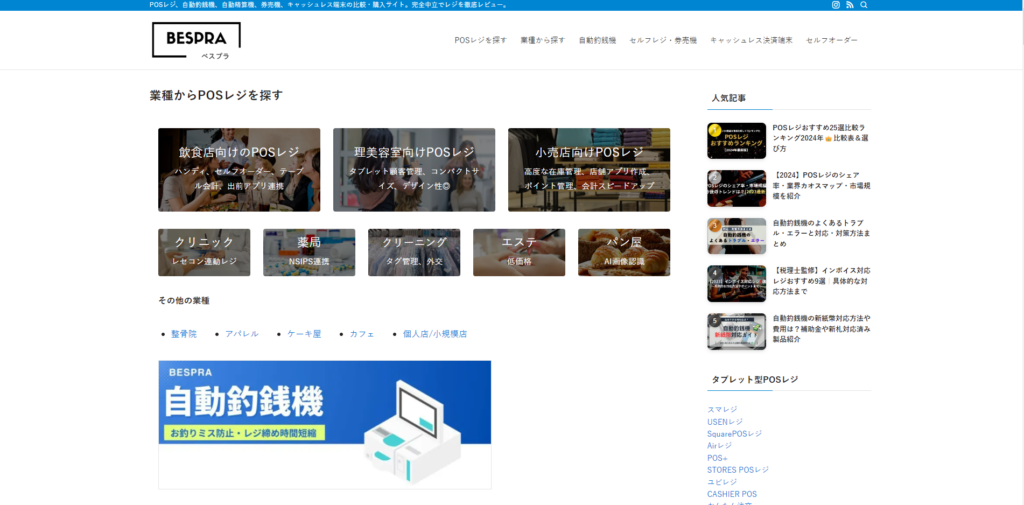This screenshot has width=1024, height=505.
Task: Open the 【2024】POSレジのシェア率 article title
Action: coord(821,186)
